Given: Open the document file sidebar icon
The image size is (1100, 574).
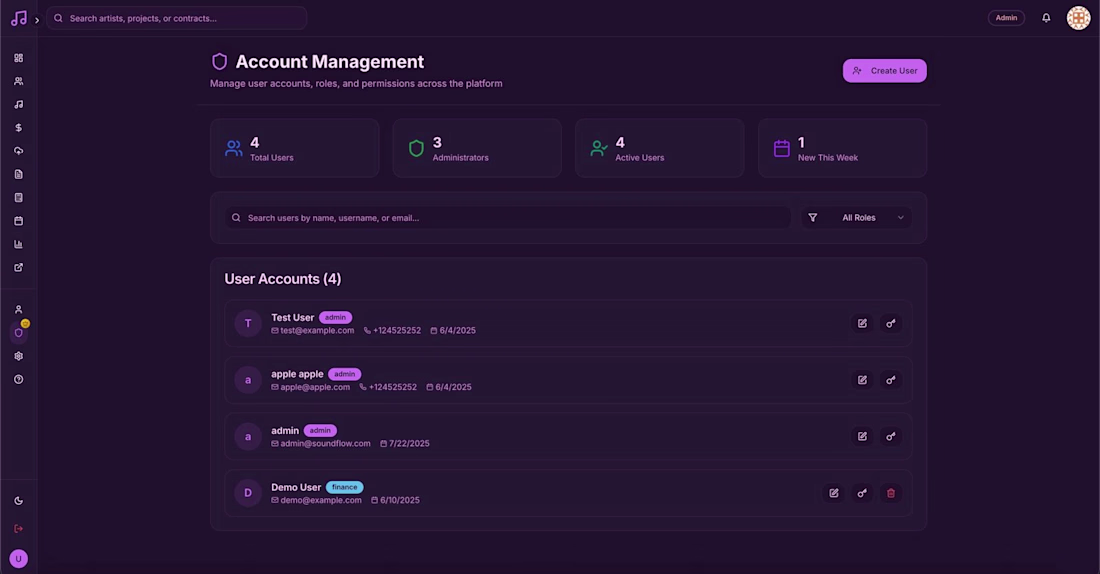Looking at the screenshot, I should point(18,174).
